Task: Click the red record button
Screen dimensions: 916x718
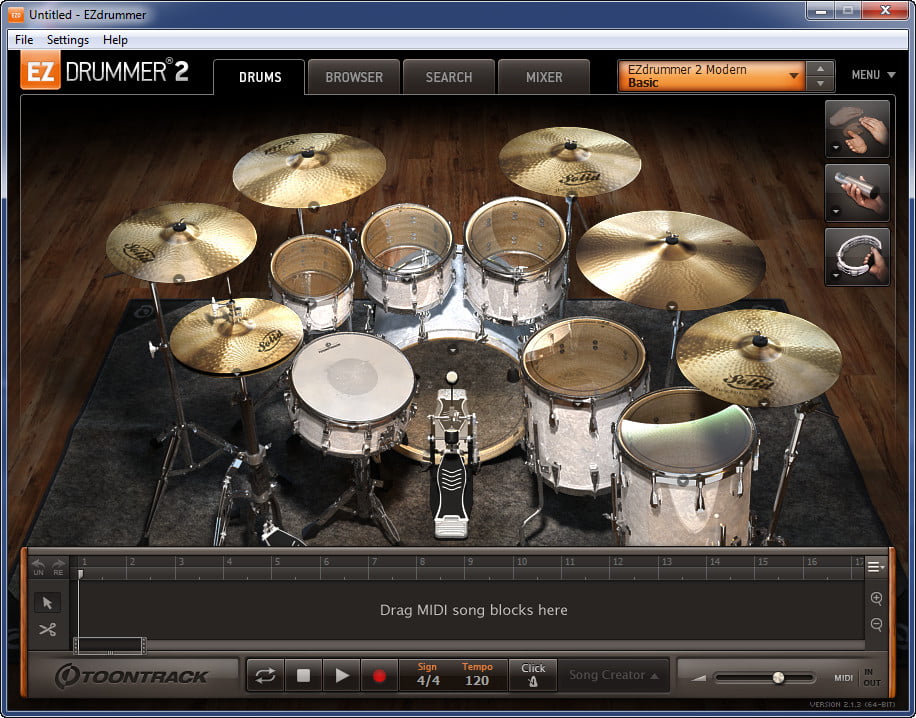Action: (379, 676)
